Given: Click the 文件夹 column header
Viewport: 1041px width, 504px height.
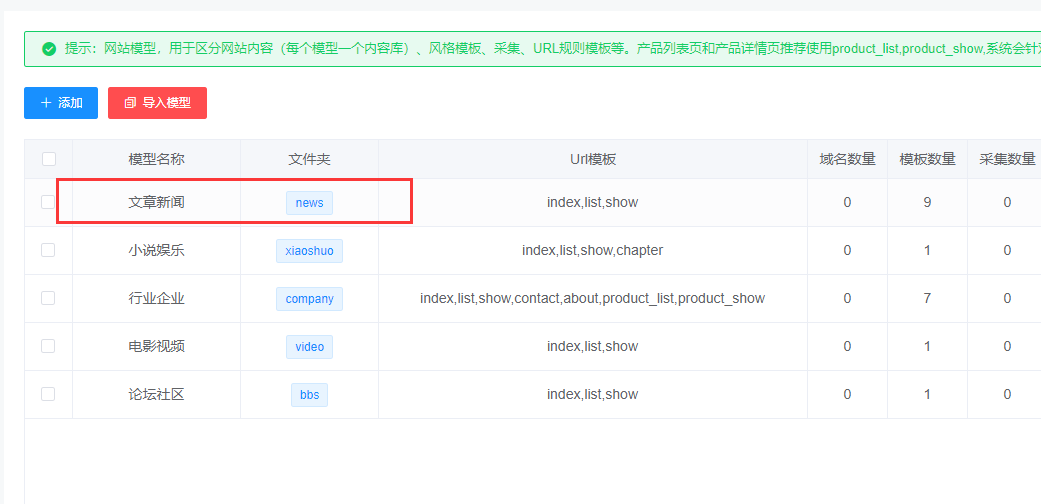Looking at the screenshot, I should (309, 159).
